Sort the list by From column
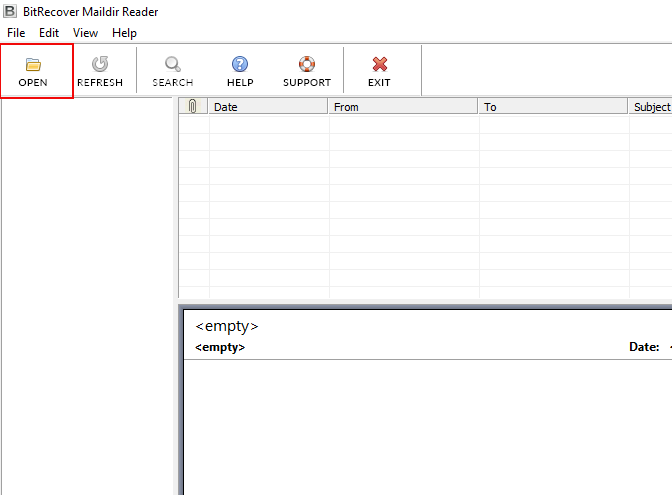The image size is (672, 495). tap(403, 107)
